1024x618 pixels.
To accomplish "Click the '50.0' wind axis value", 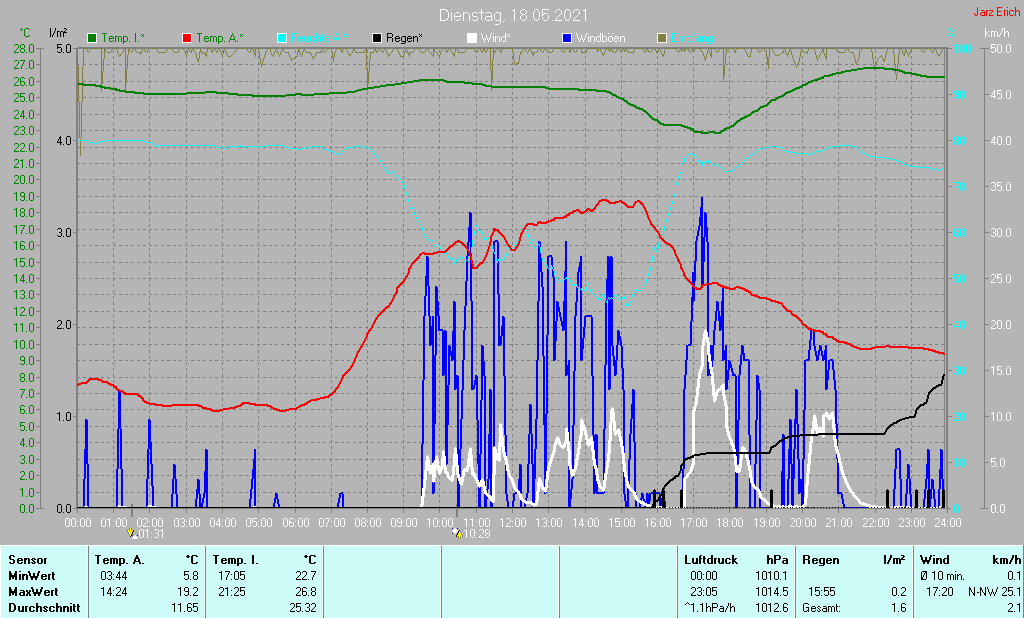I will coord(1001,49).
